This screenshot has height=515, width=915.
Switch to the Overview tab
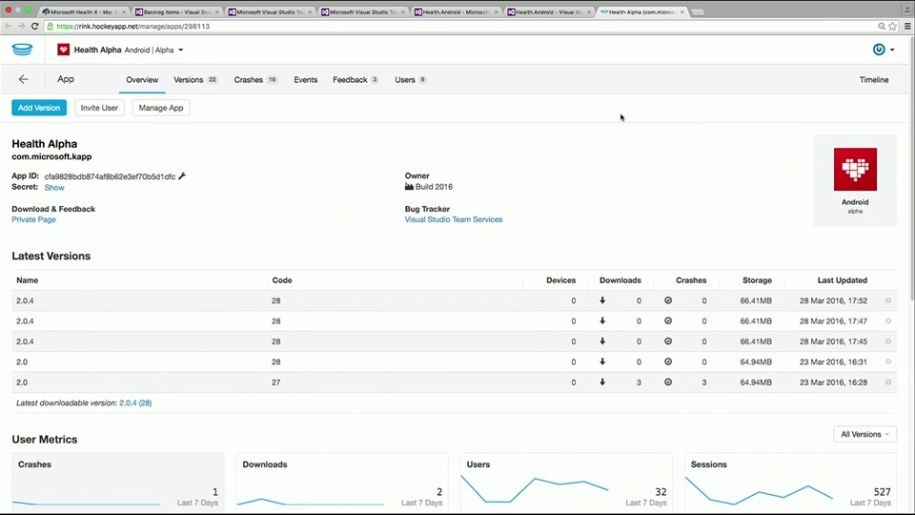[142, 80]
